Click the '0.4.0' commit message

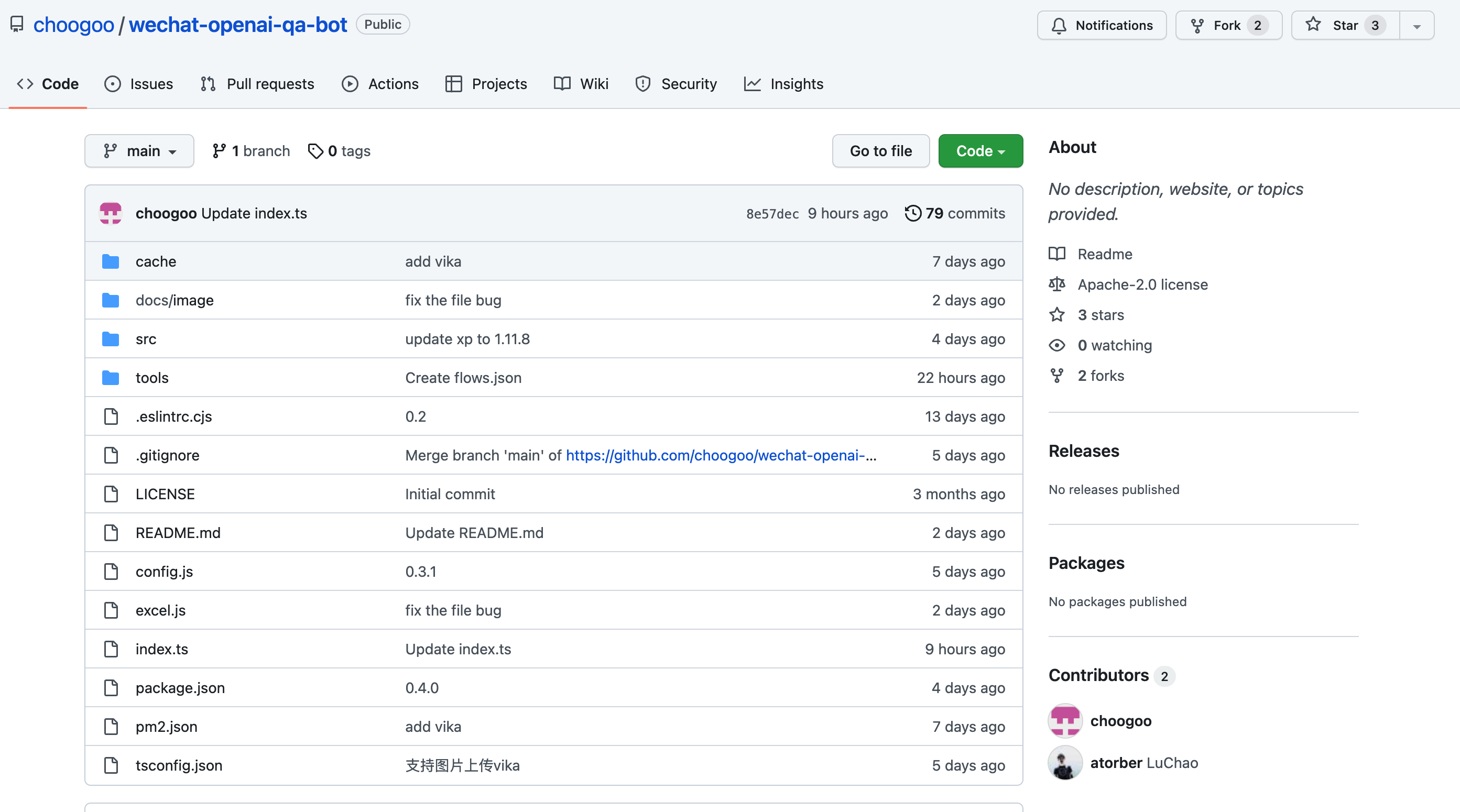coord(422,688)
